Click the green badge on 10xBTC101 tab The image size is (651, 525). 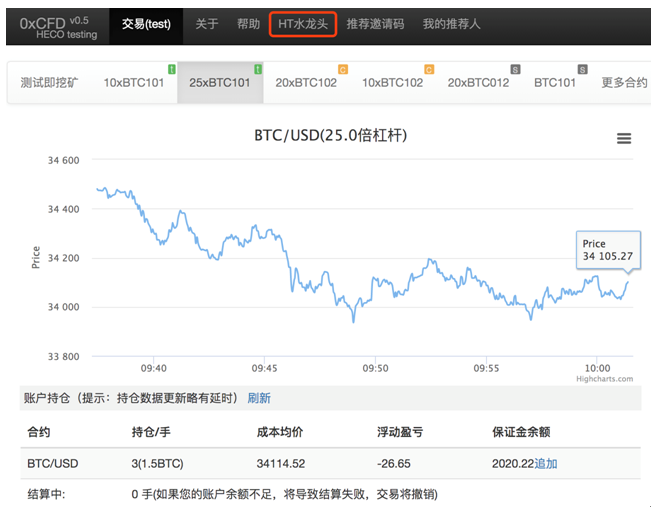pyautogui.click(x=172, y=69)
